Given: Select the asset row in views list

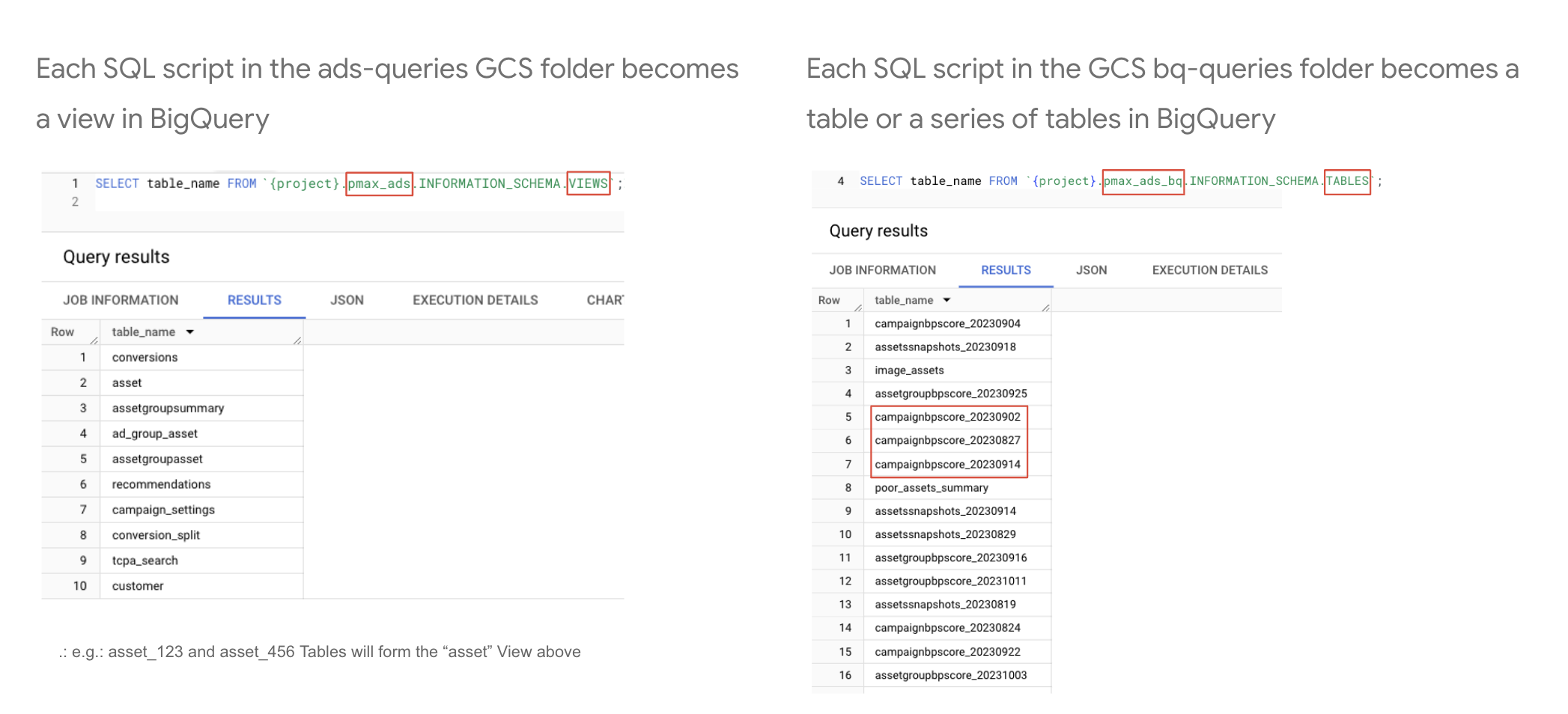Looking at the screenshot, I should coord(173,383).
